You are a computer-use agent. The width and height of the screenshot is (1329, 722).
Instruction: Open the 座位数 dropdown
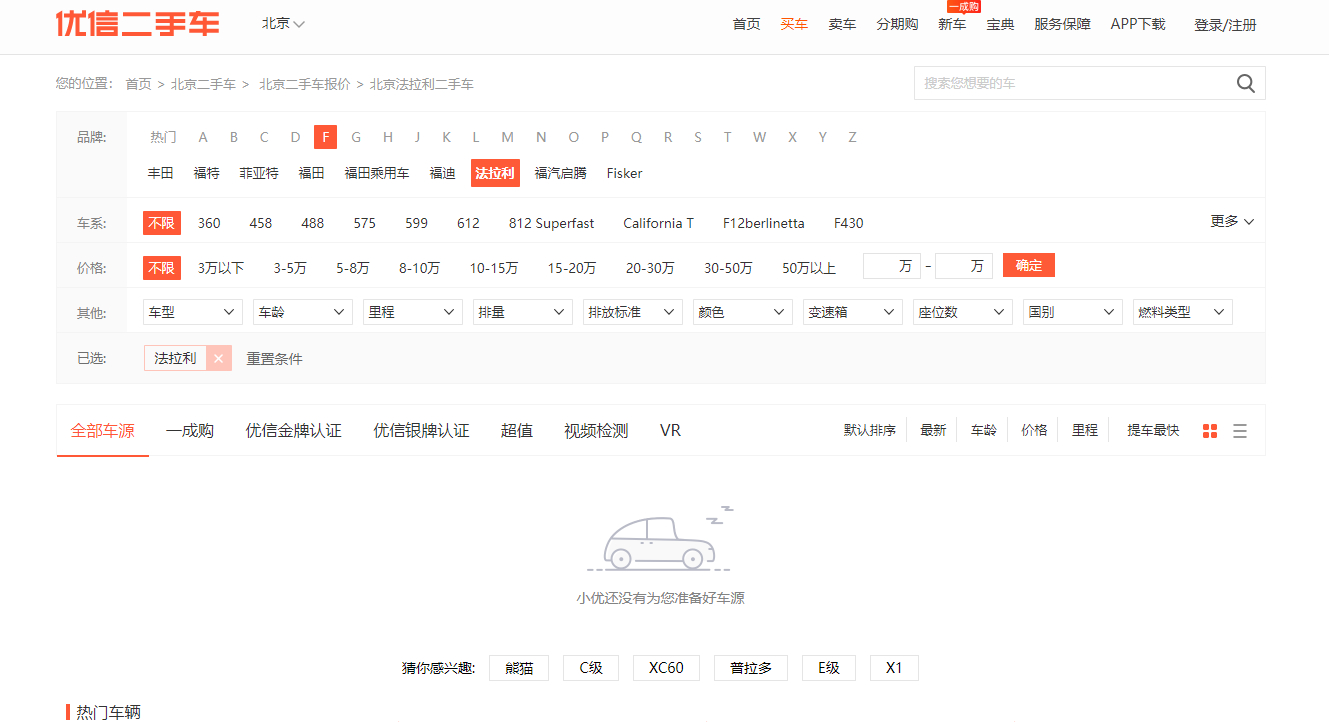click(x=963, y=312)
